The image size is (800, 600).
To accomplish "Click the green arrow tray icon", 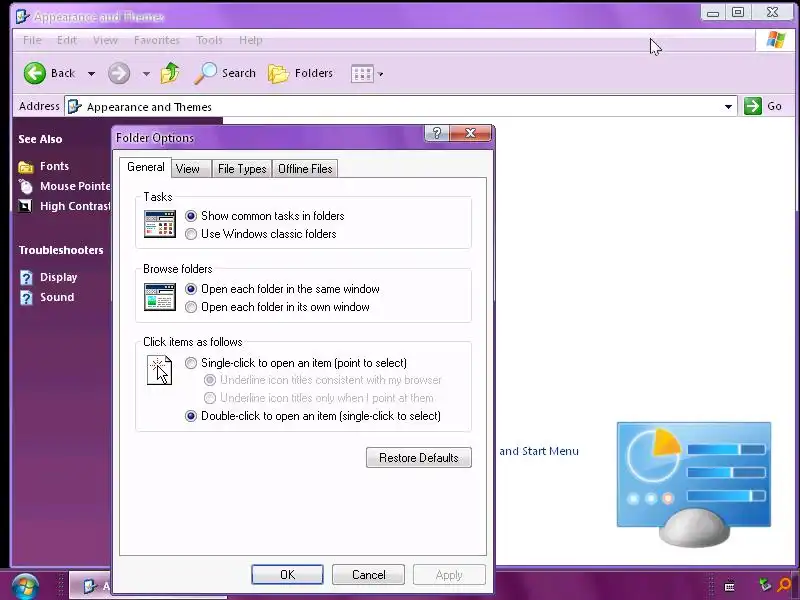I will click(x=764, y=584).
